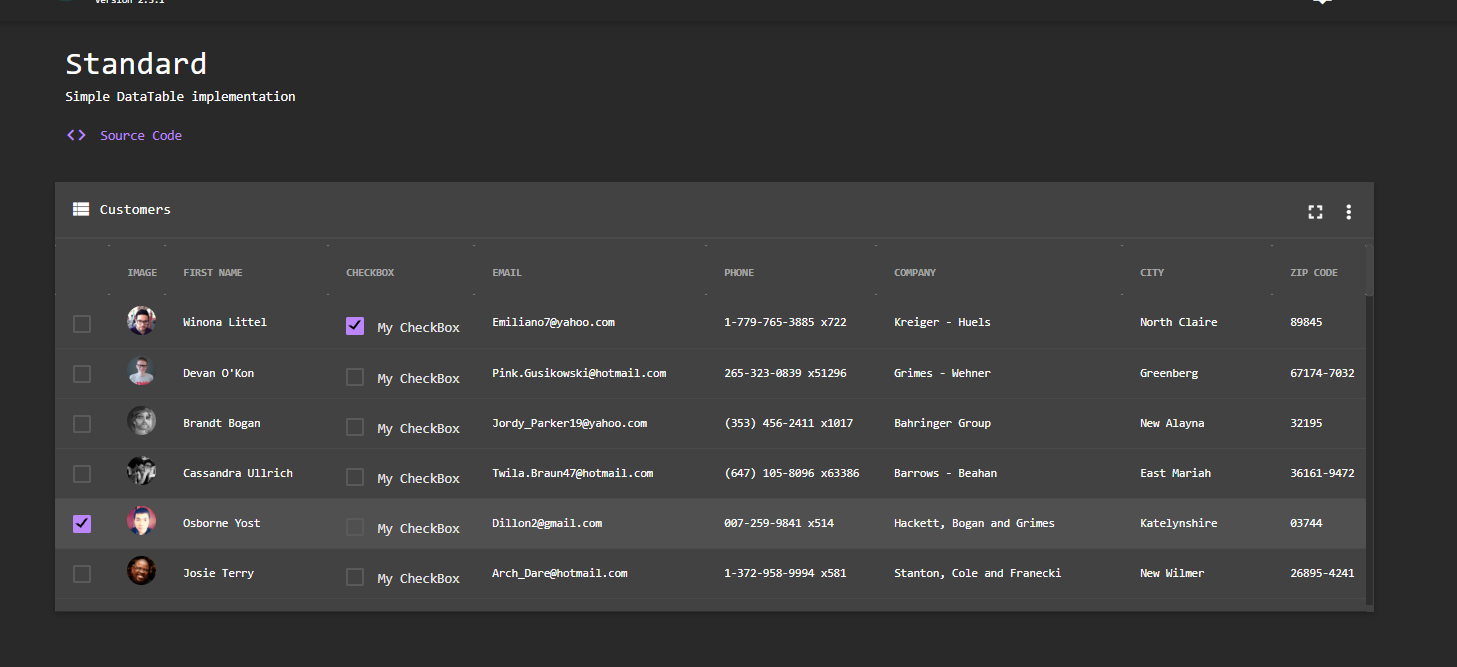Click Cassandra Ullrich's avatar image
Viewport: 1457px width, 667px height.
tap(141, 471)
